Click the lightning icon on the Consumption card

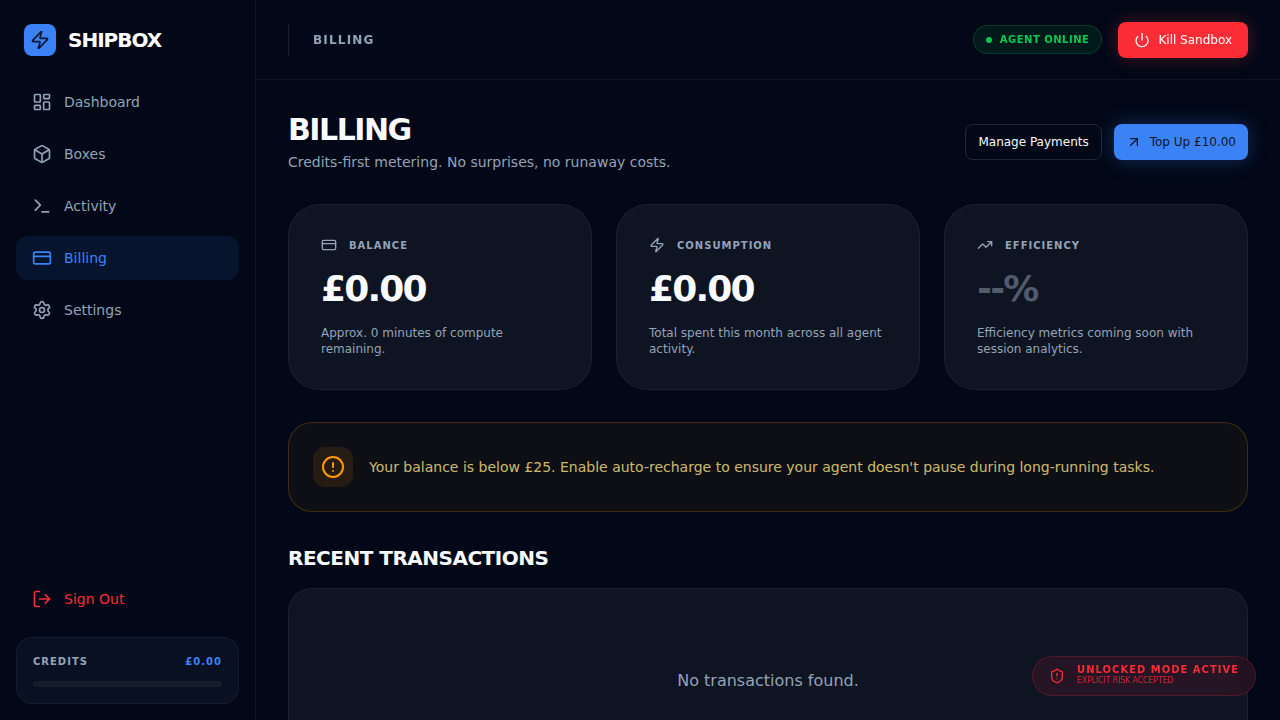coord(656,244)
